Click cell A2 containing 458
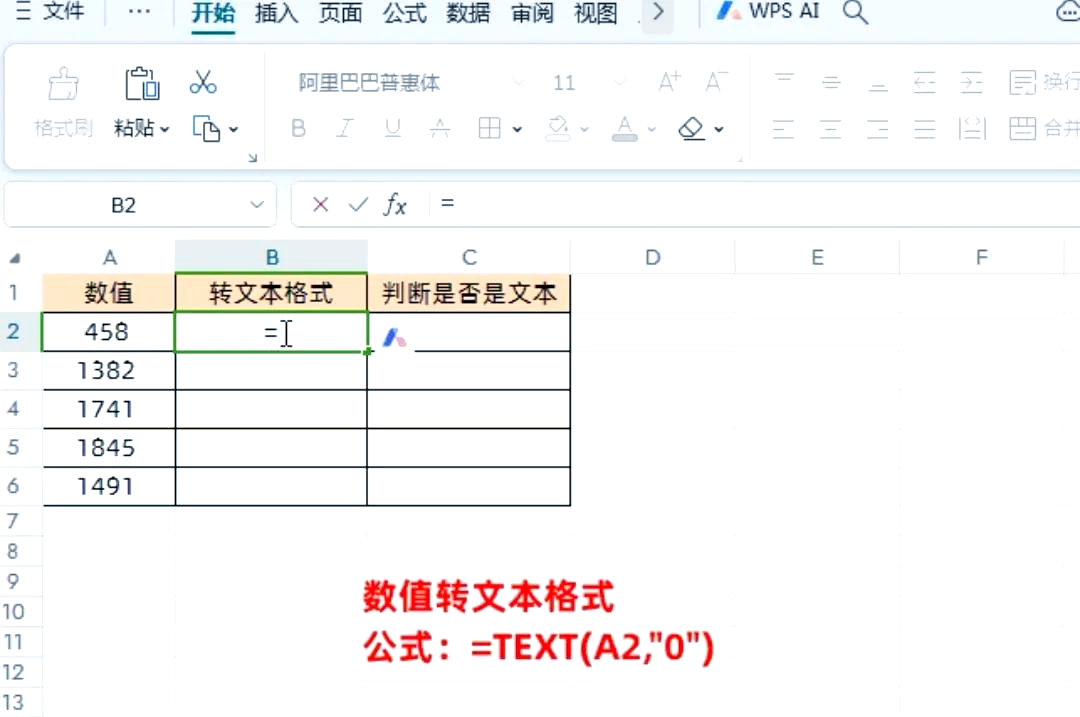The image size is (1080, 717). click(109, 332)
